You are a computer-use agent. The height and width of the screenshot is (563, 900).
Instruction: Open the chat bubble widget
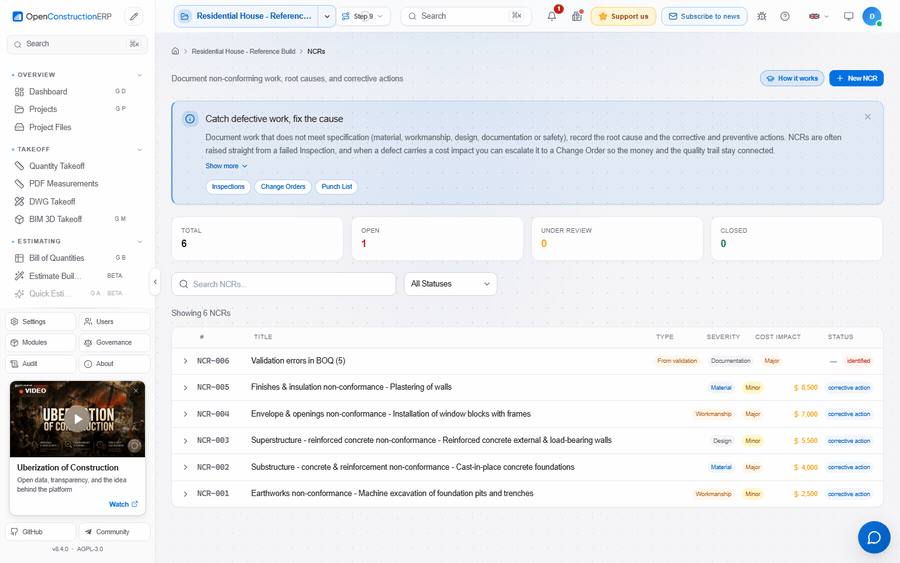pyautogui.click(x=874, y=537)
